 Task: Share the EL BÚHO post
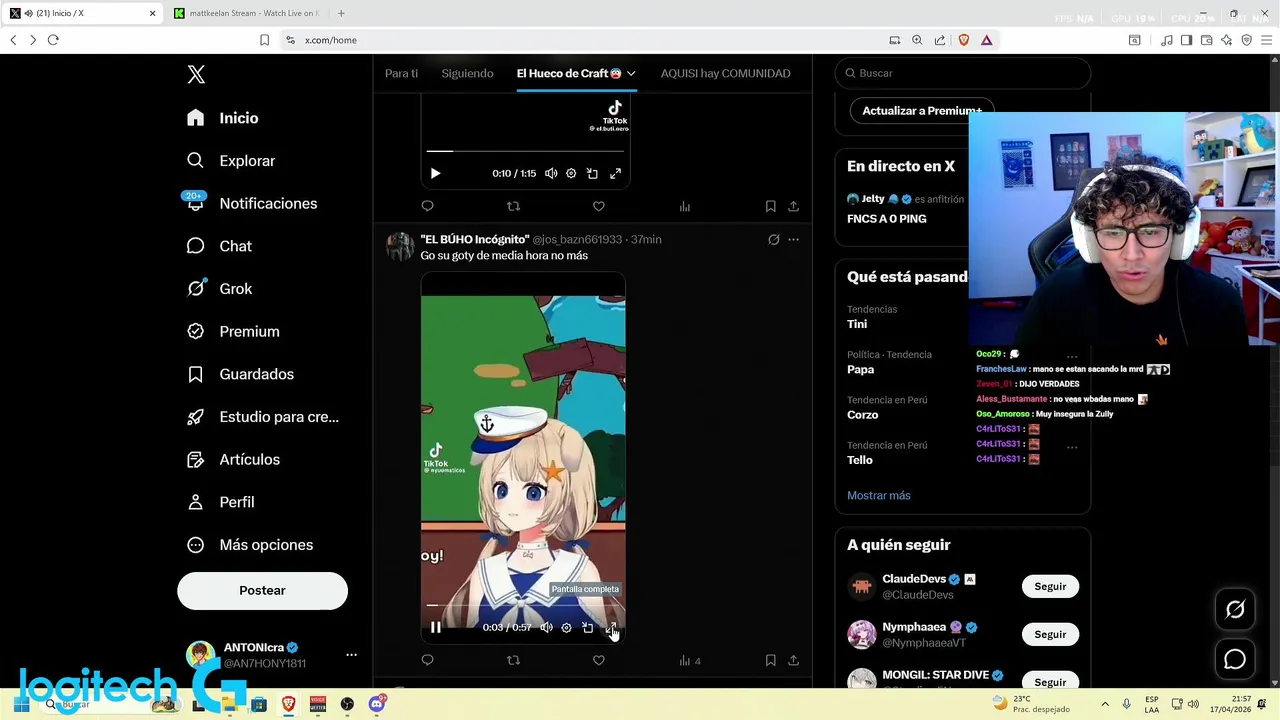coord(793,660)
